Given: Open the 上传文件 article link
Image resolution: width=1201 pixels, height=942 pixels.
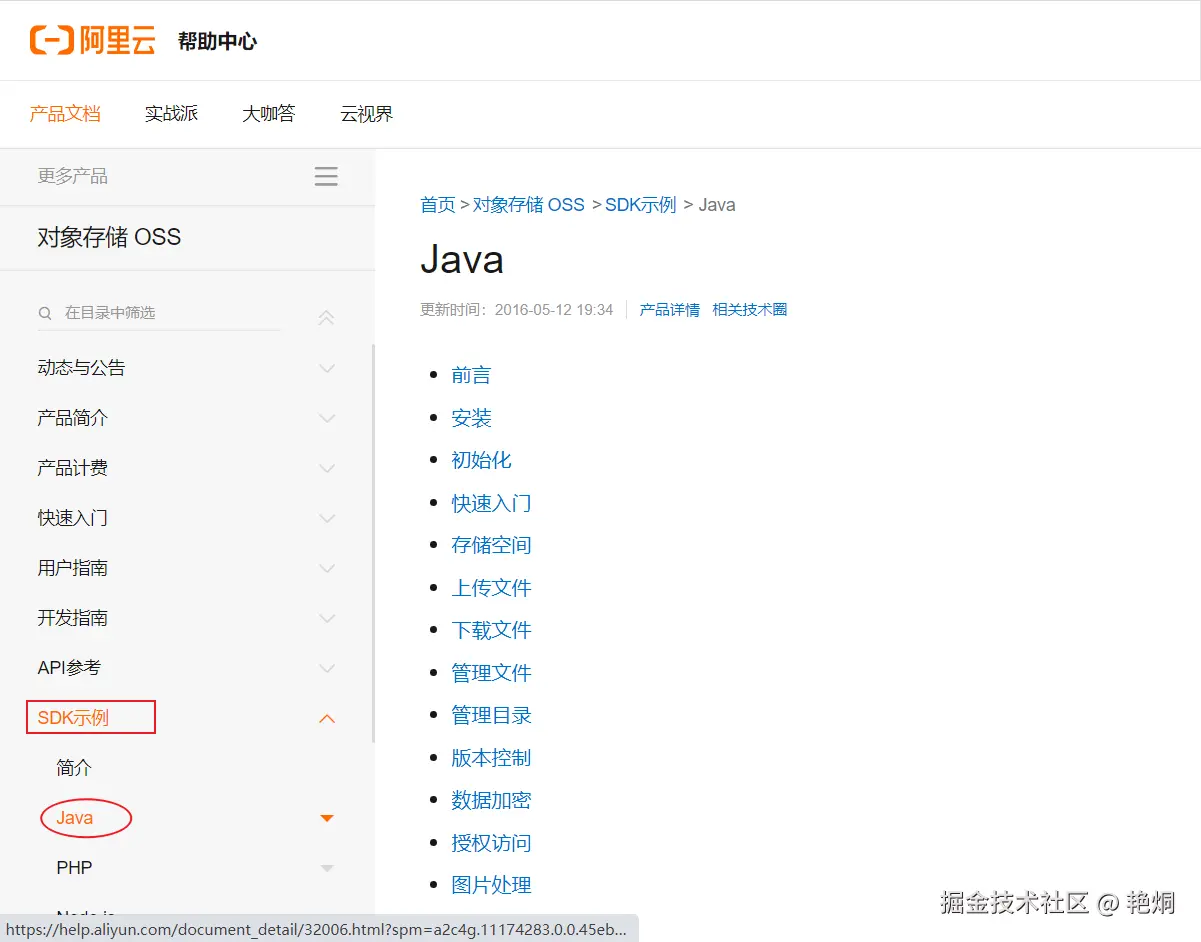Looking at the screenshot, I should coord(491,588).
